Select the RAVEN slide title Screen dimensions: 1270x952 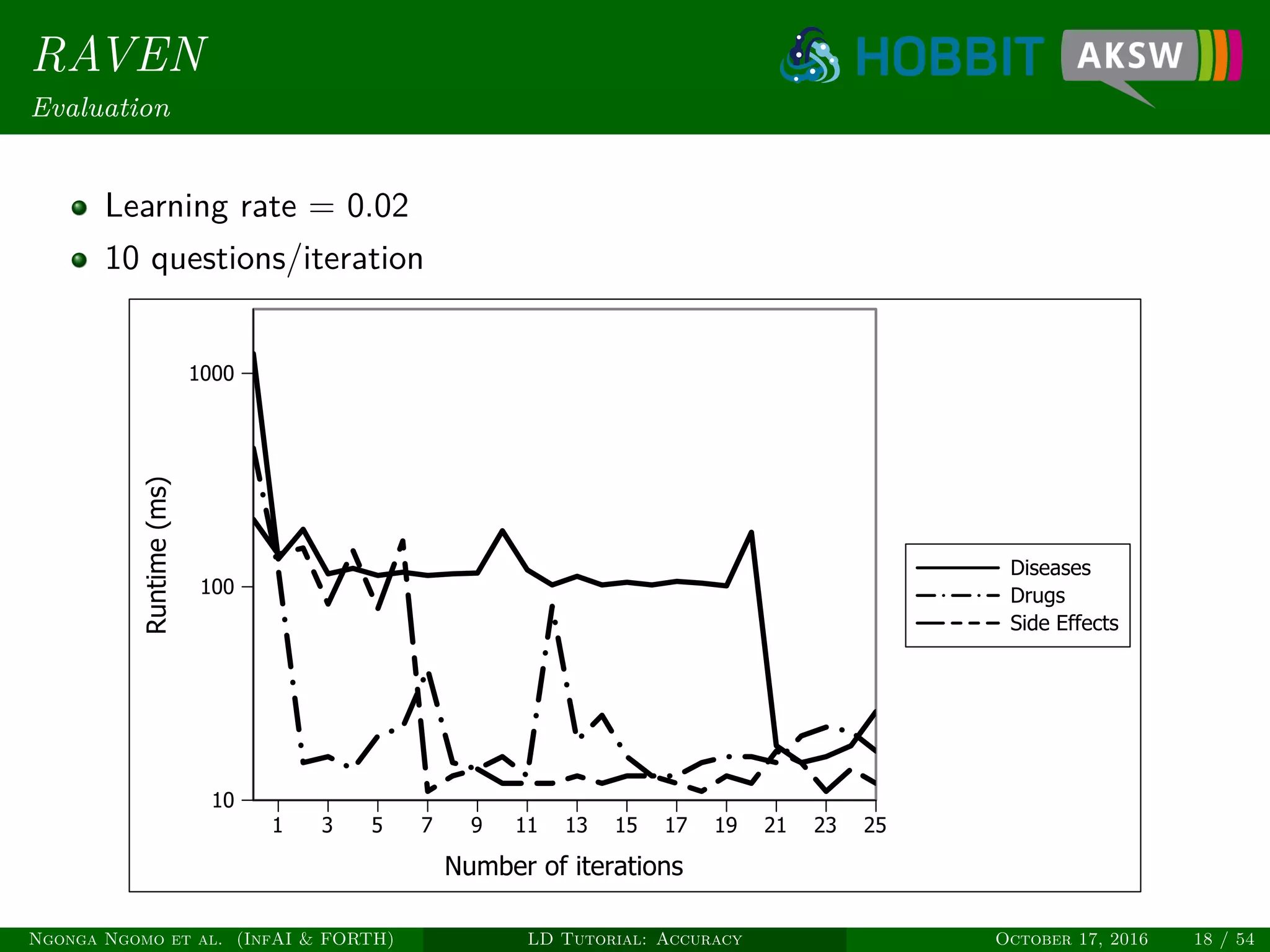[x=120, y=55]
